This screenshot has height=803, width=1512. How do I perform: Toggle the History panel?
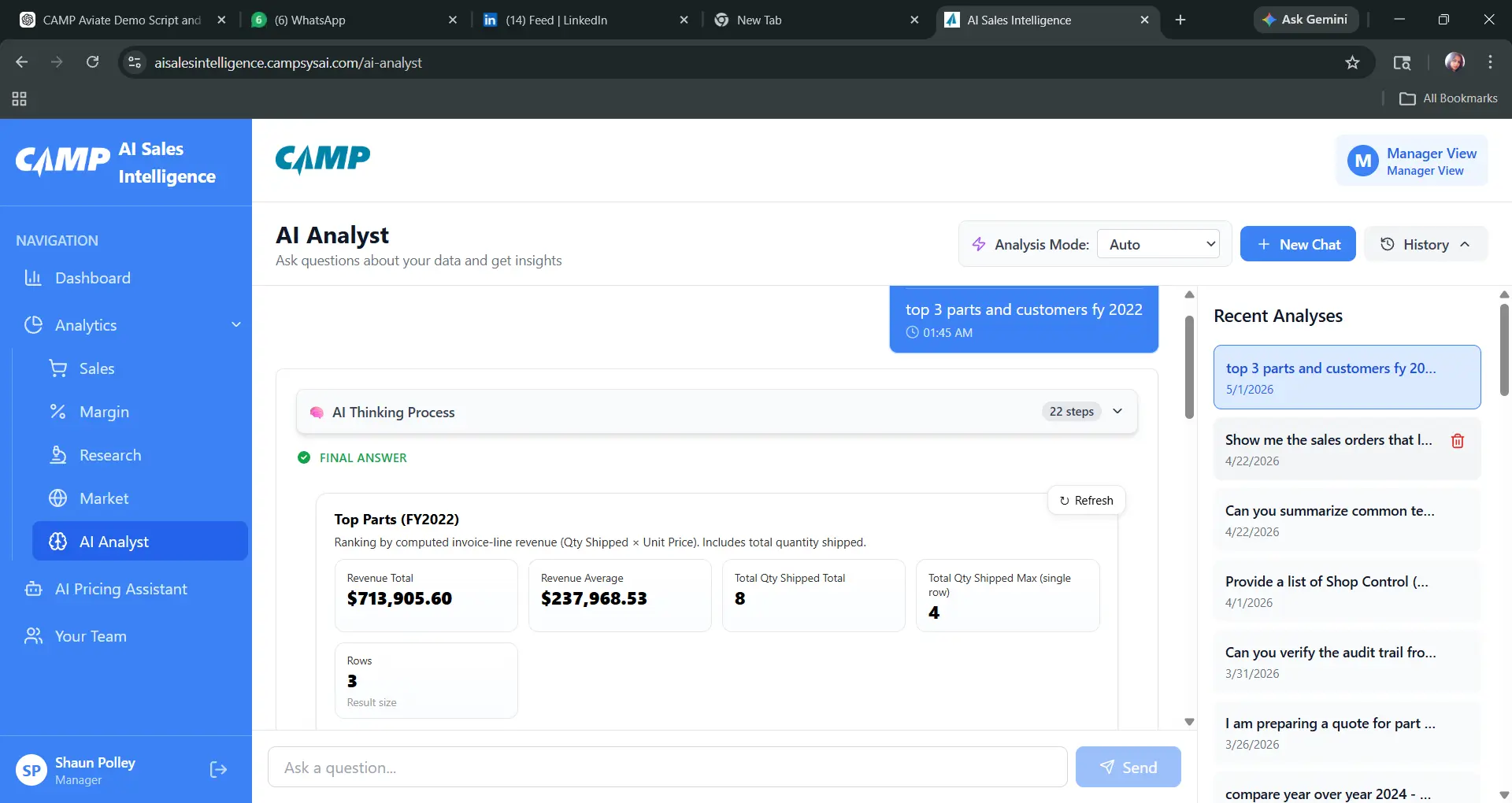(x=1425, y=244)
